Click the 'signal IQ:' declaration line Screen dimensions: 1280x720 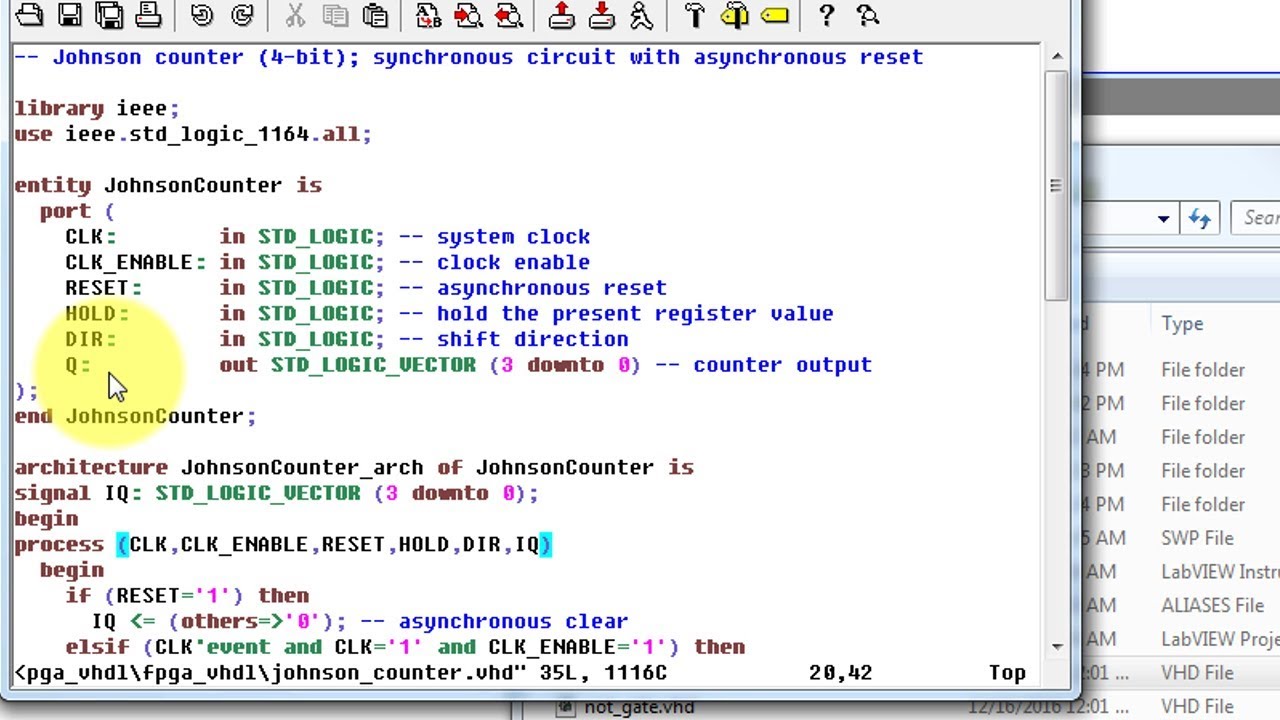click(276, 493)
